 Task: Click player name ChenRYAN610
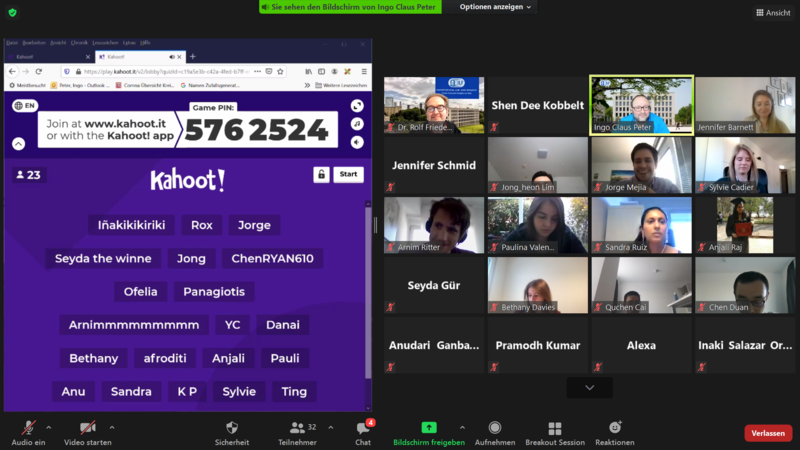tap(272, 258)
